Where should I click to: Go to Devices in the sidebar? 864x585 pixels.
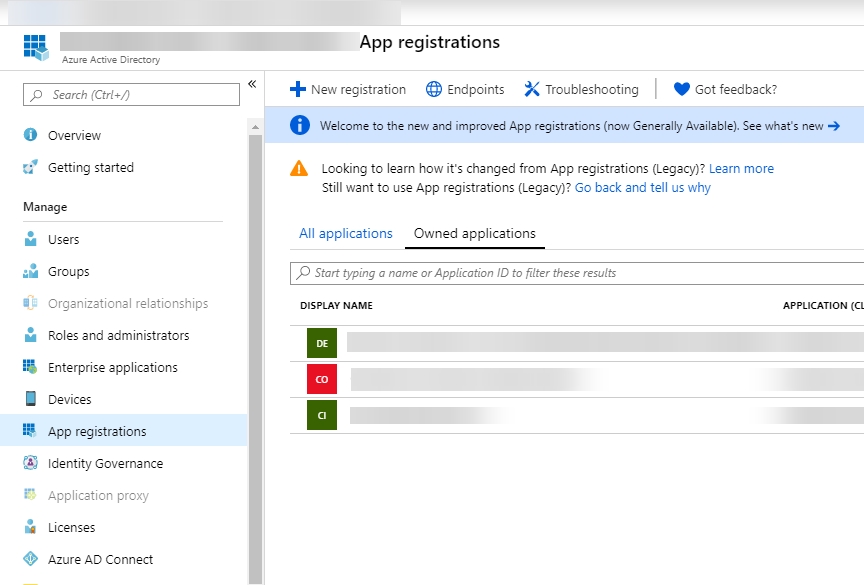(69, 399)
